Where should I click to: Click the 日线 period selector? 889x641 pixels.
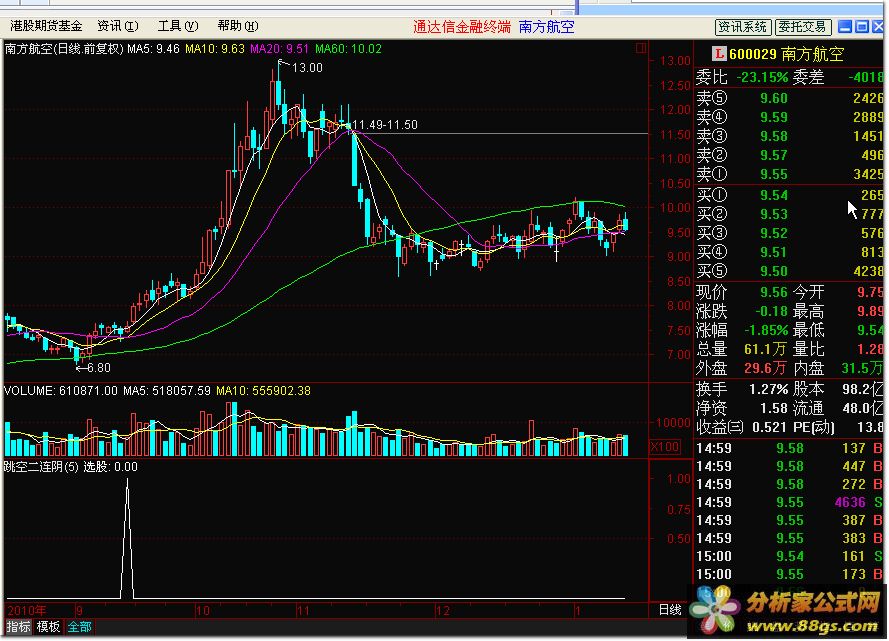pos(670,610)
